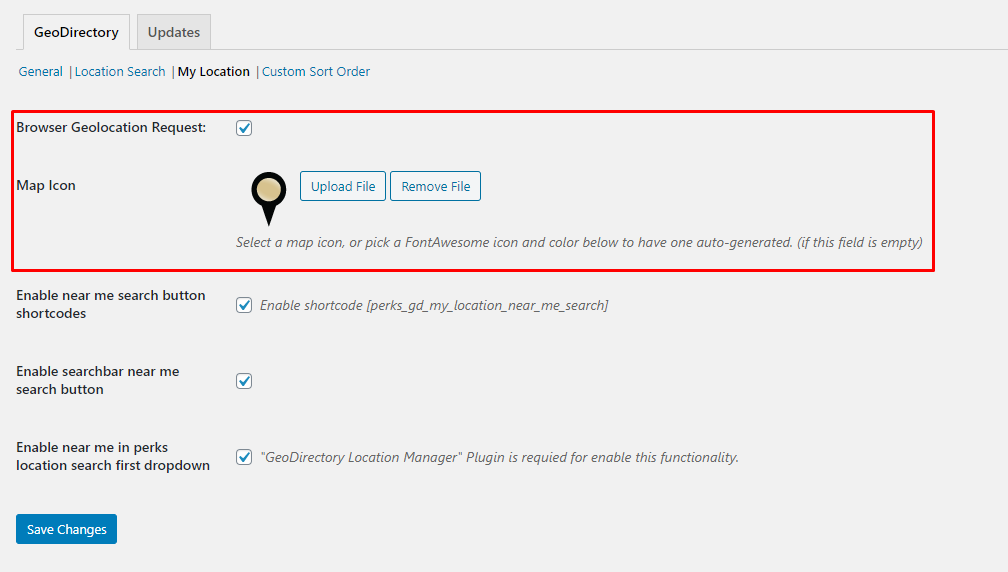Toggle Browser Geolocation Request checkbox

coord(244,128)
